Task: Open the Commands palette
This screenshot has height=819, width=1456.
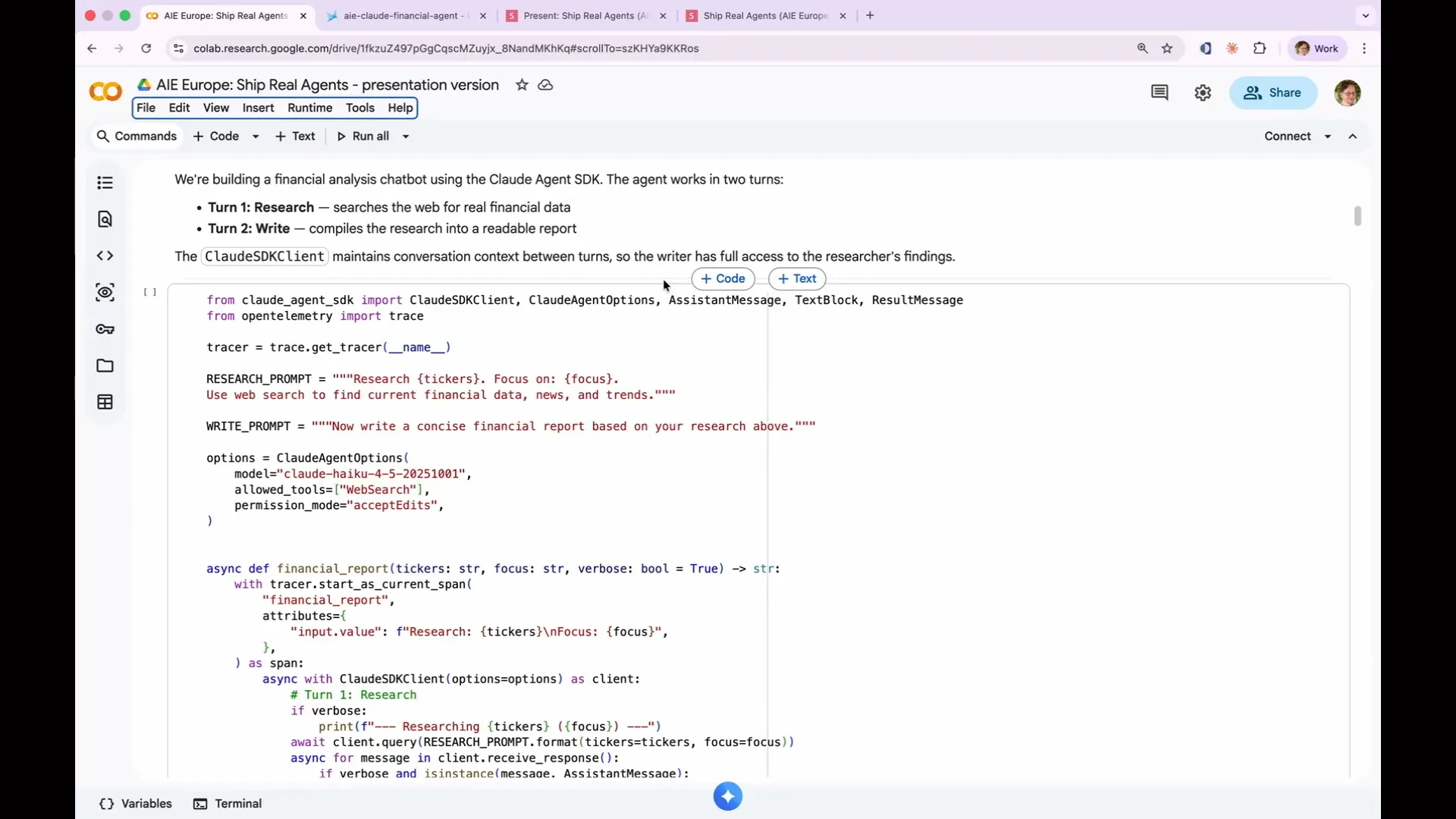Action: coord(136,136)
